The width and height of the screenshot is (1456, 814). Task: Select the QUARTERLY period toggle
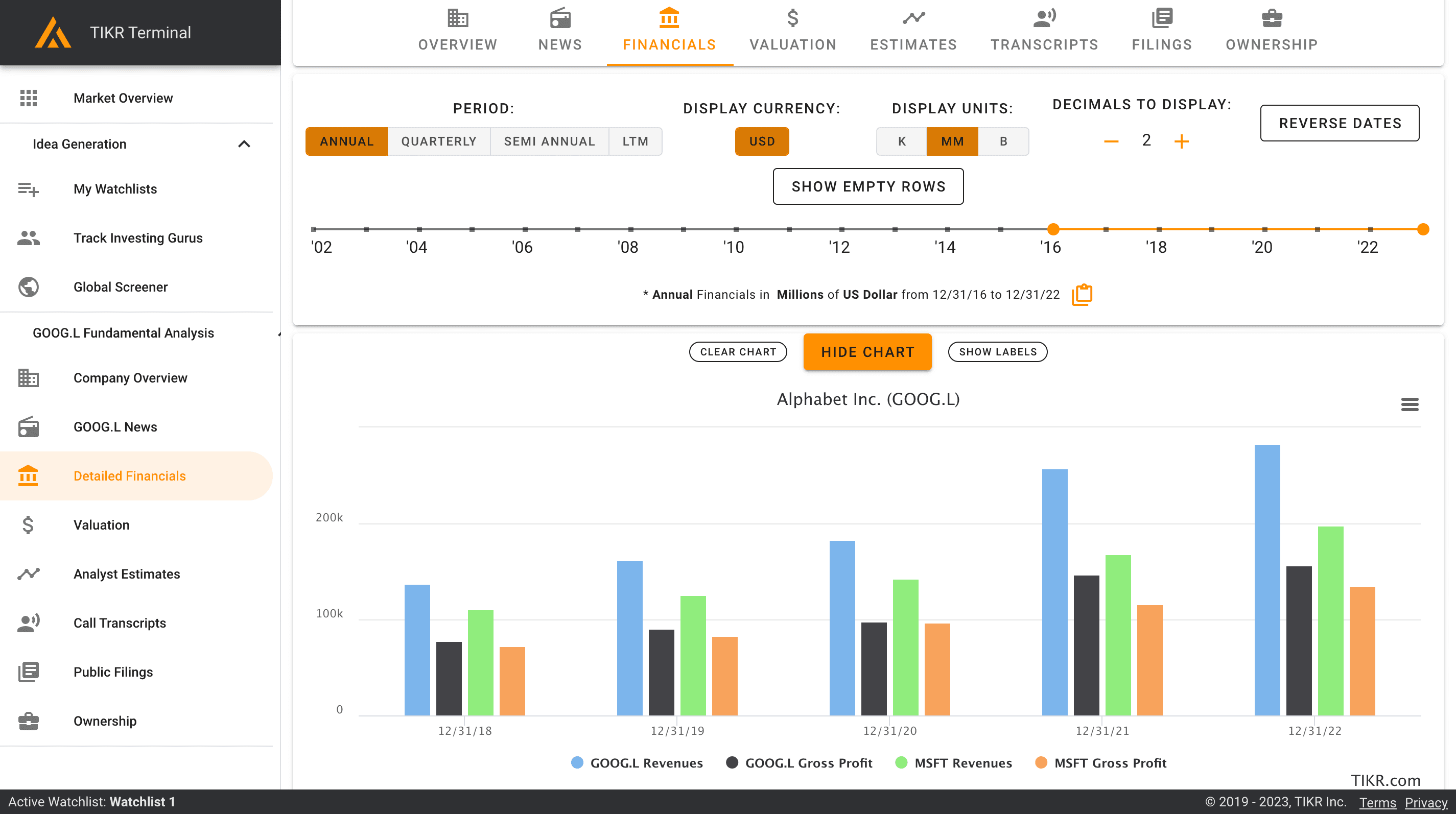438,141
